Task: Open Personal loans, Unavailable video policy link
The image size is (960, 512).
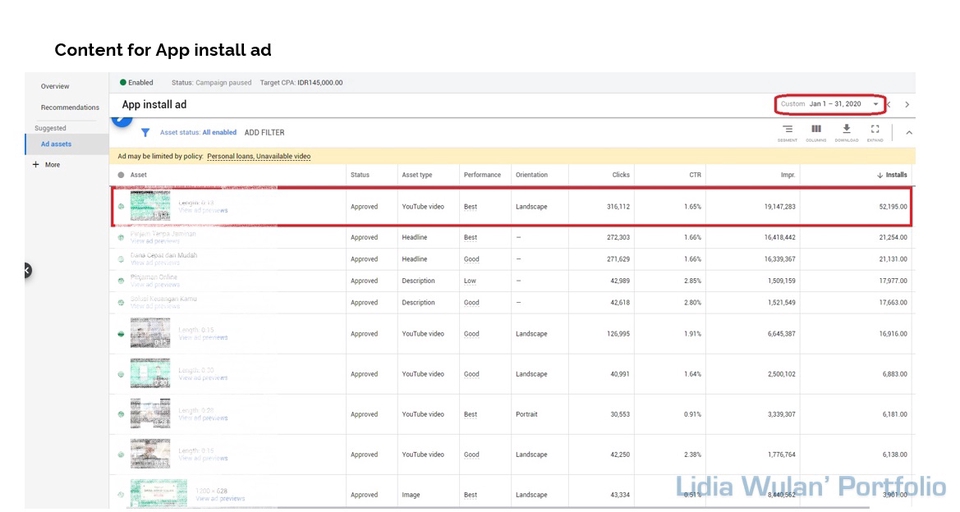Action: point(258,156)
